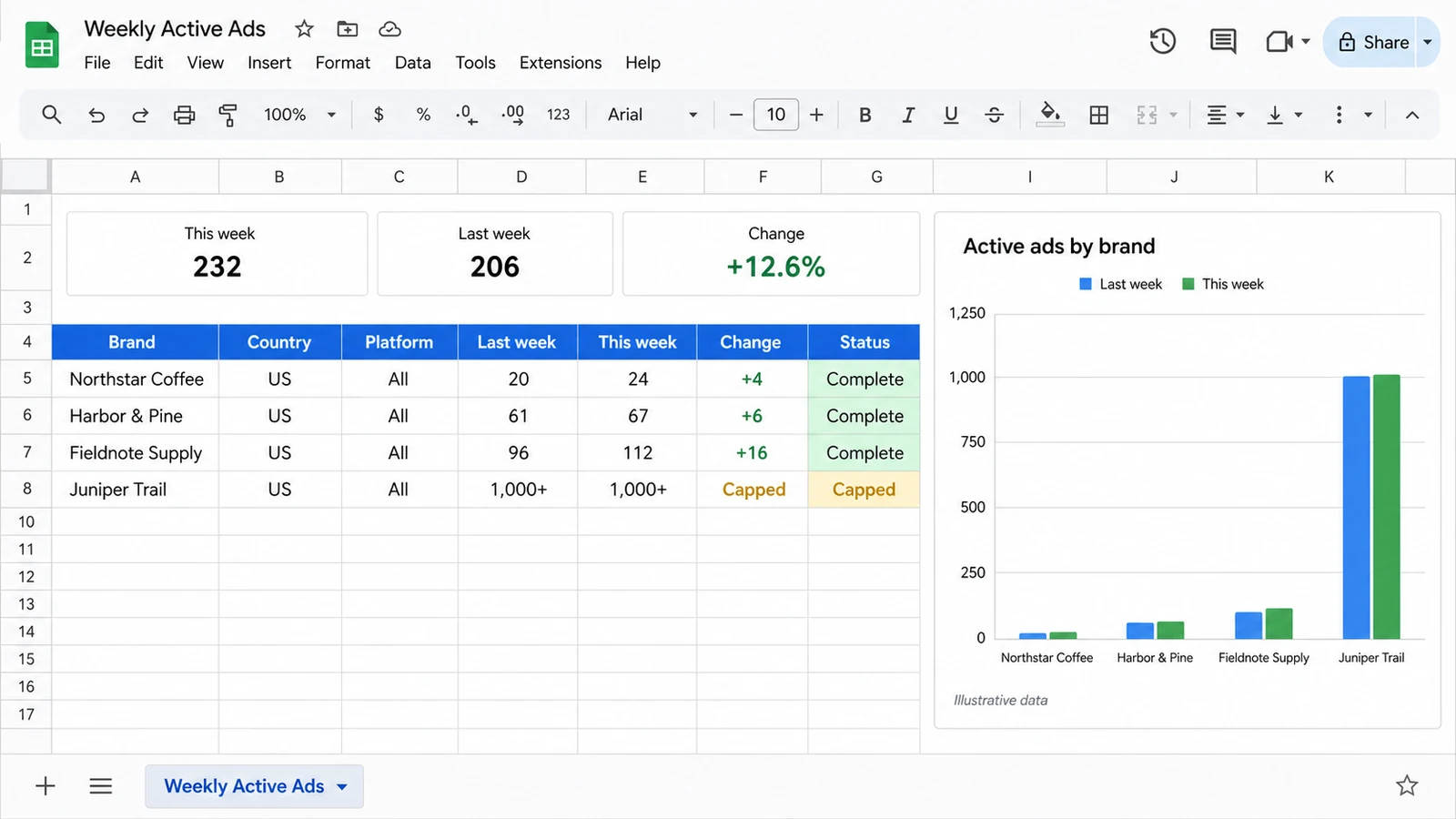Image resolution: width=1456 pixels, height=819 pixels.
Task: Open the video call dropdown arrow
Action: (x=1306, y=42)
